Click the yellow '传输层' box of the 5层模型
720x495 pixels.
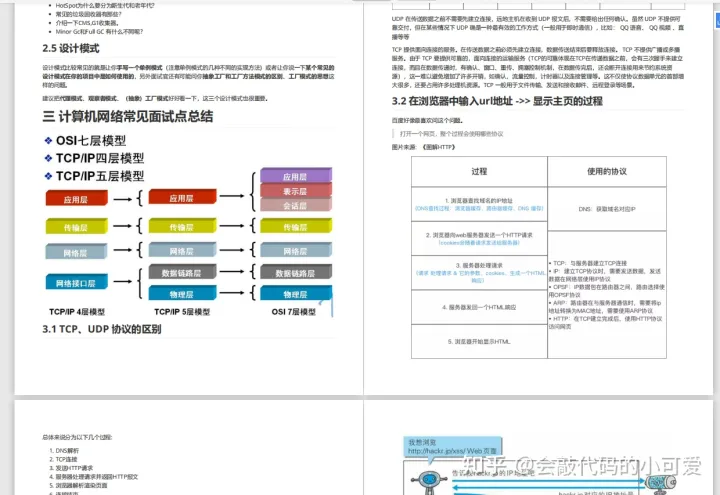[182, 225]
